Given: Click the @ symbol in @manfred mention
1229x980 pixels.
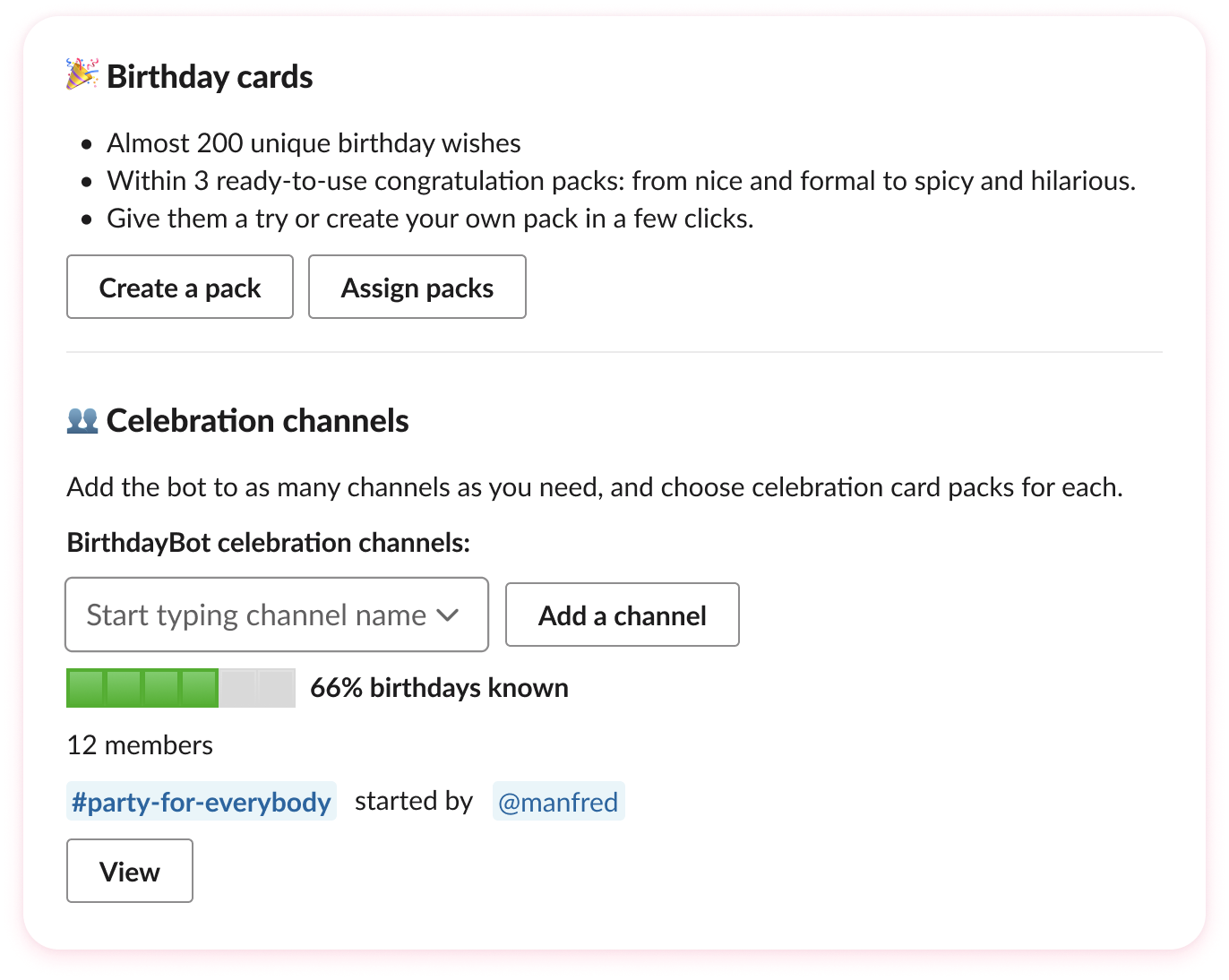Looking at the screenshot, I should coord(507,802).
